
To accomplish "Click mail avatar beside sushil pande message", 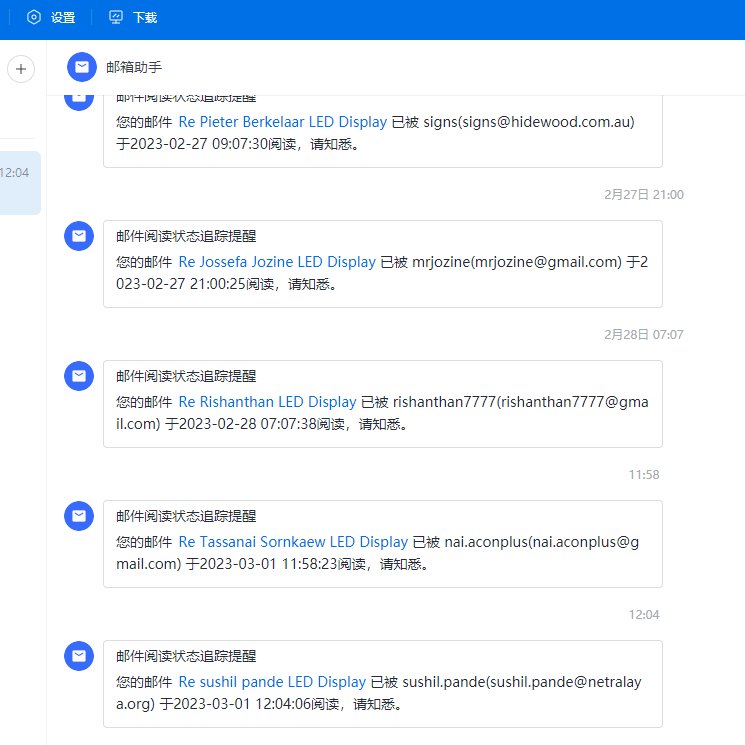I will pyautogui.click(x=79, y=656).
